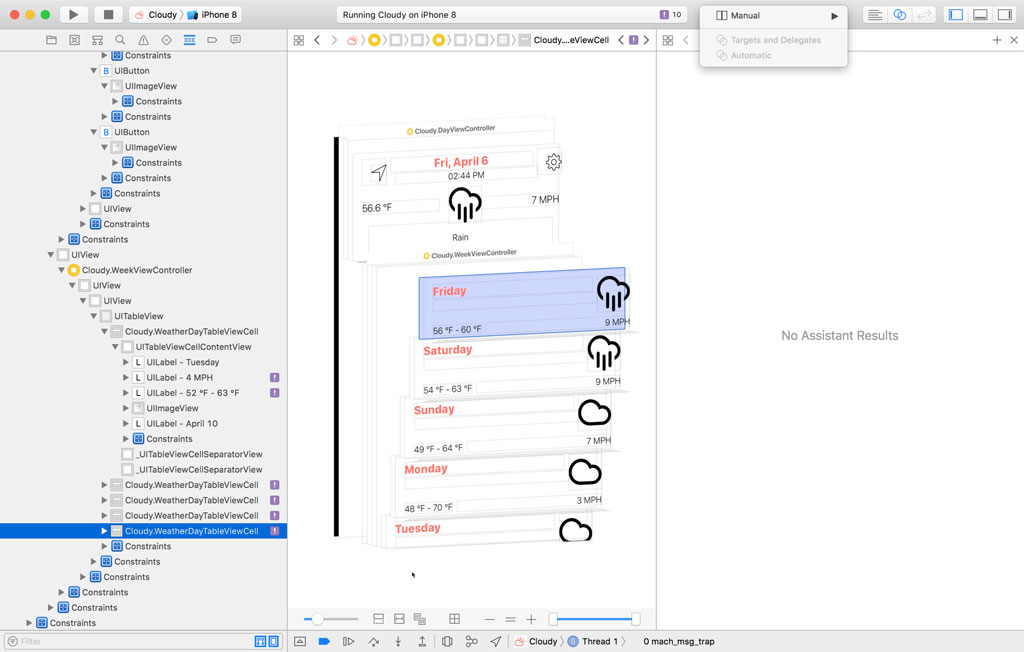The width and height of the screenshot is (1024, 652).
Task: Expand the UILabel - Tuesday item
Action: 126,362
